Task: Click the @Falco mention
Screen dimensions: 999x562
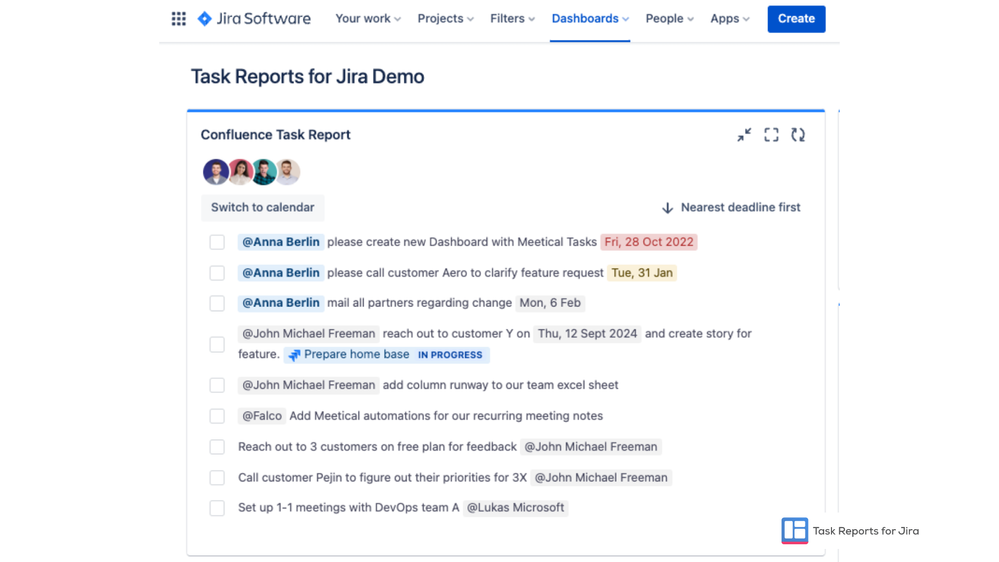Action: click(x=262, y=416)
